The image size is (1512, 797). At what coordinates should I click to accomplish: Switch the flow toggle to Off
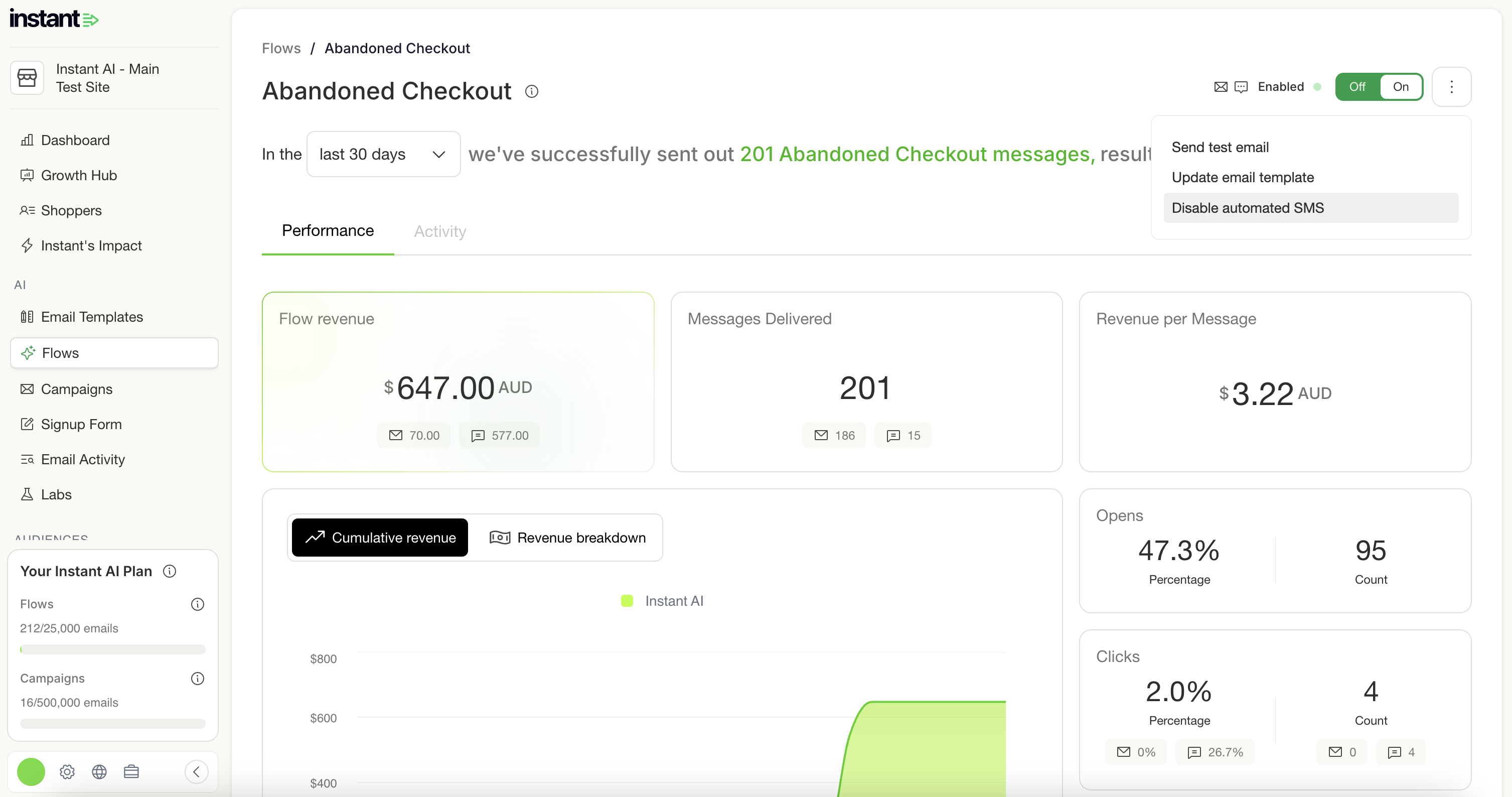(1357, 87)
